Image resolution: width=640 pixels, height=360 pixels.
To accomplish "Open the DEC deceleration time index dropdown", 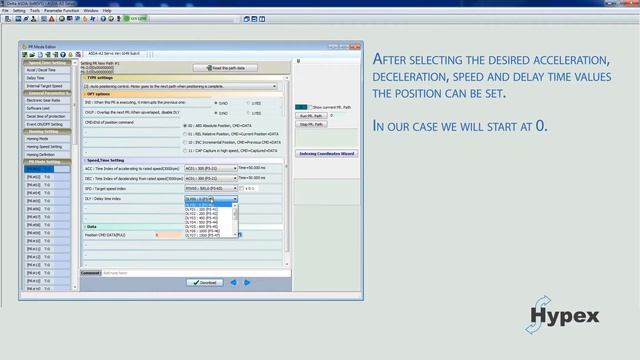I will [x=211, y=178].
